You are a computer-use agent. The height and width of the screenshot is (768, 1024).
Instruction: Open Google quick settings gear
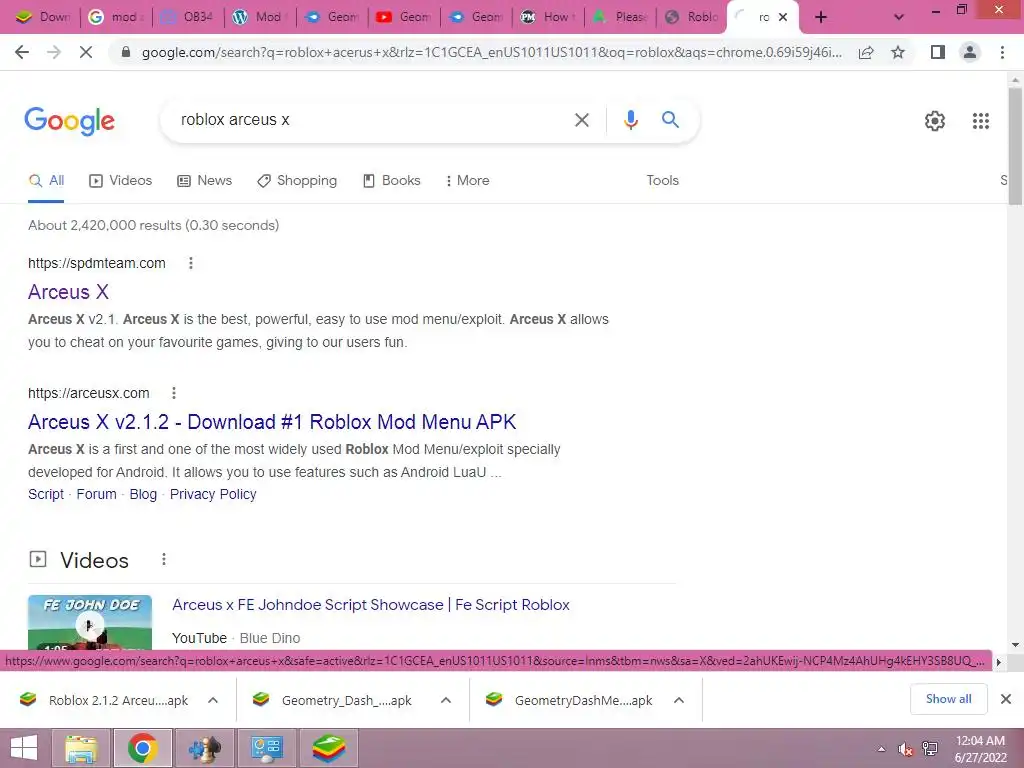935,121
